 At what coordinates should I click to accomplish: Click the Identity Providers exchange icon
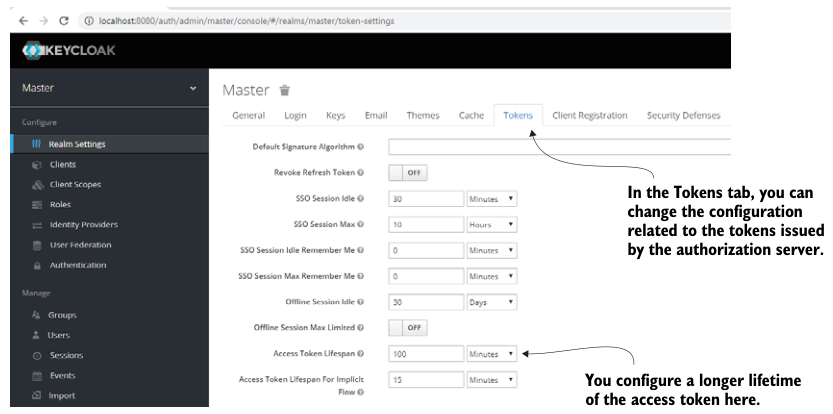pos(37,225)
